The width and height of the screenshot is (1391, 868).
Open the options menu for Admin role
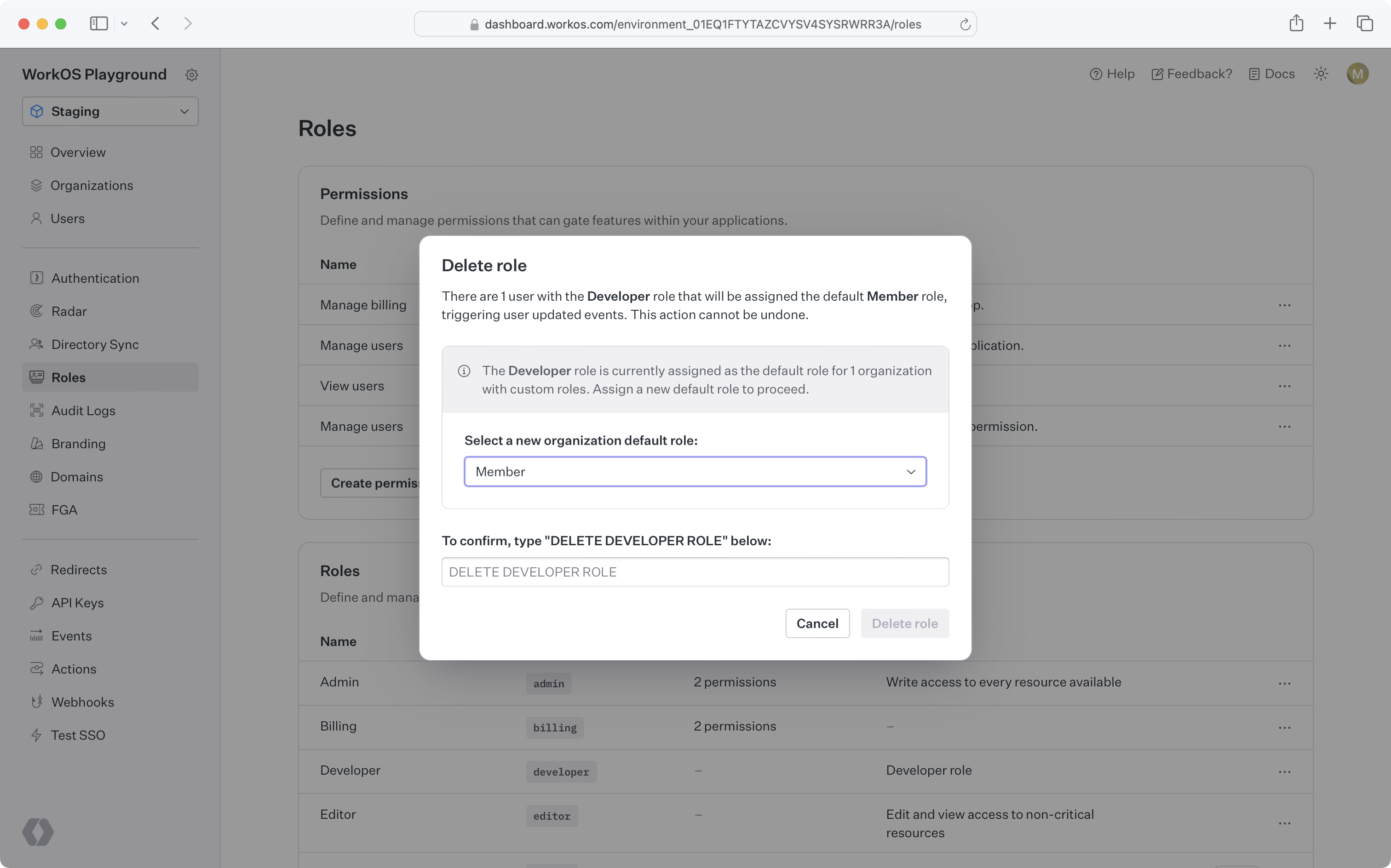point(1285,683)
